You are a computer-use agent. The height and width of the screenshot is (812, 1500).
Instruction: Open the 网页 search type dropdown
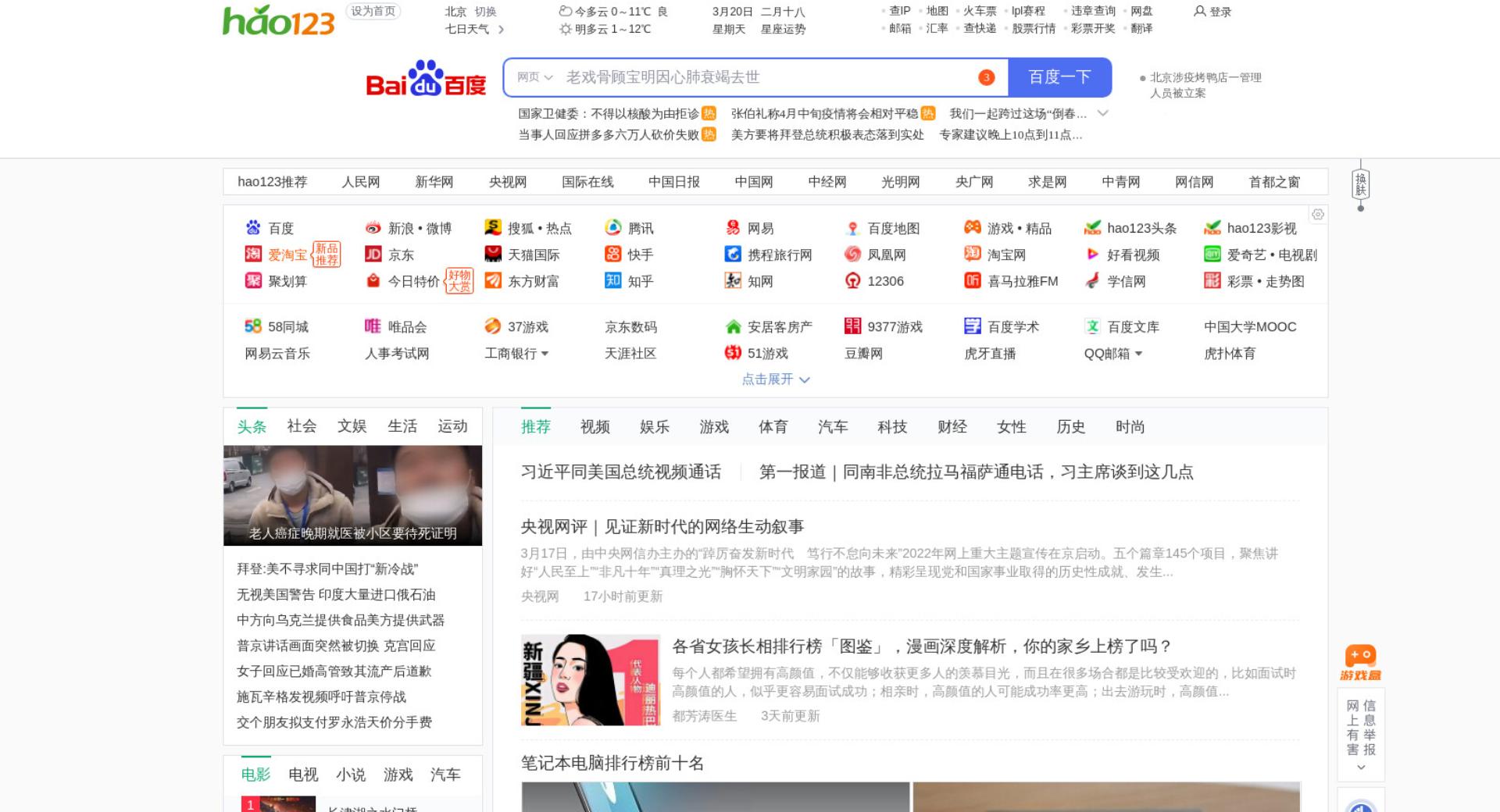535,77
